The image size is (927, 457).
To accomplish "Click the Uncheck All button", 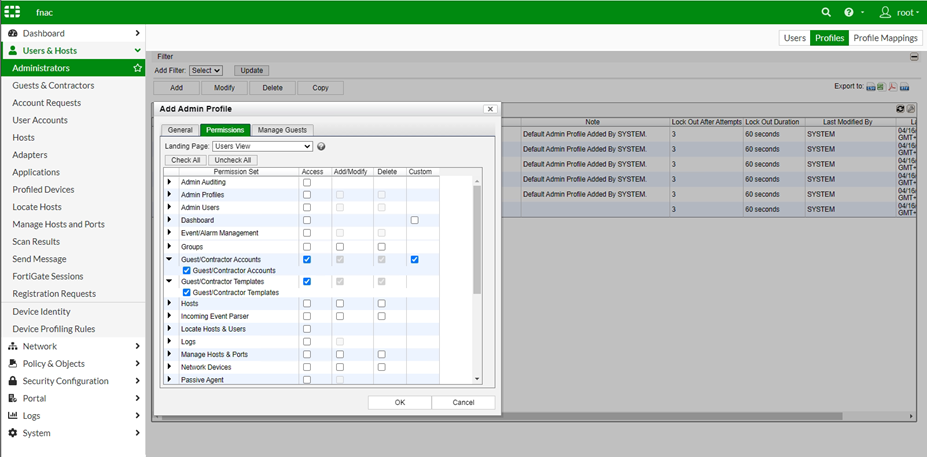I will [x=232, y=160].
